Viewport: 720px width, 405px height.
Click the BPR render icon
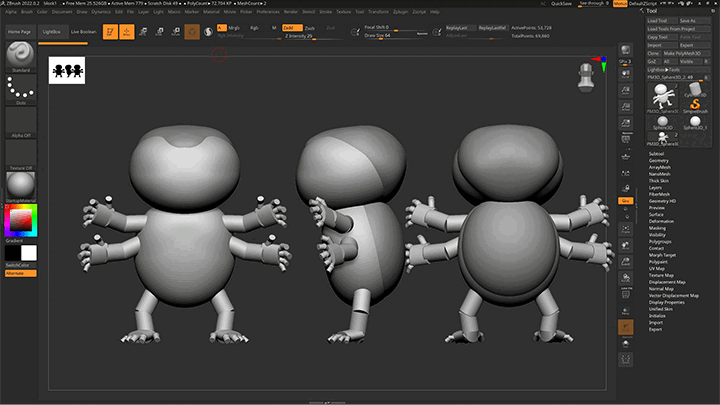pos(625,51)
